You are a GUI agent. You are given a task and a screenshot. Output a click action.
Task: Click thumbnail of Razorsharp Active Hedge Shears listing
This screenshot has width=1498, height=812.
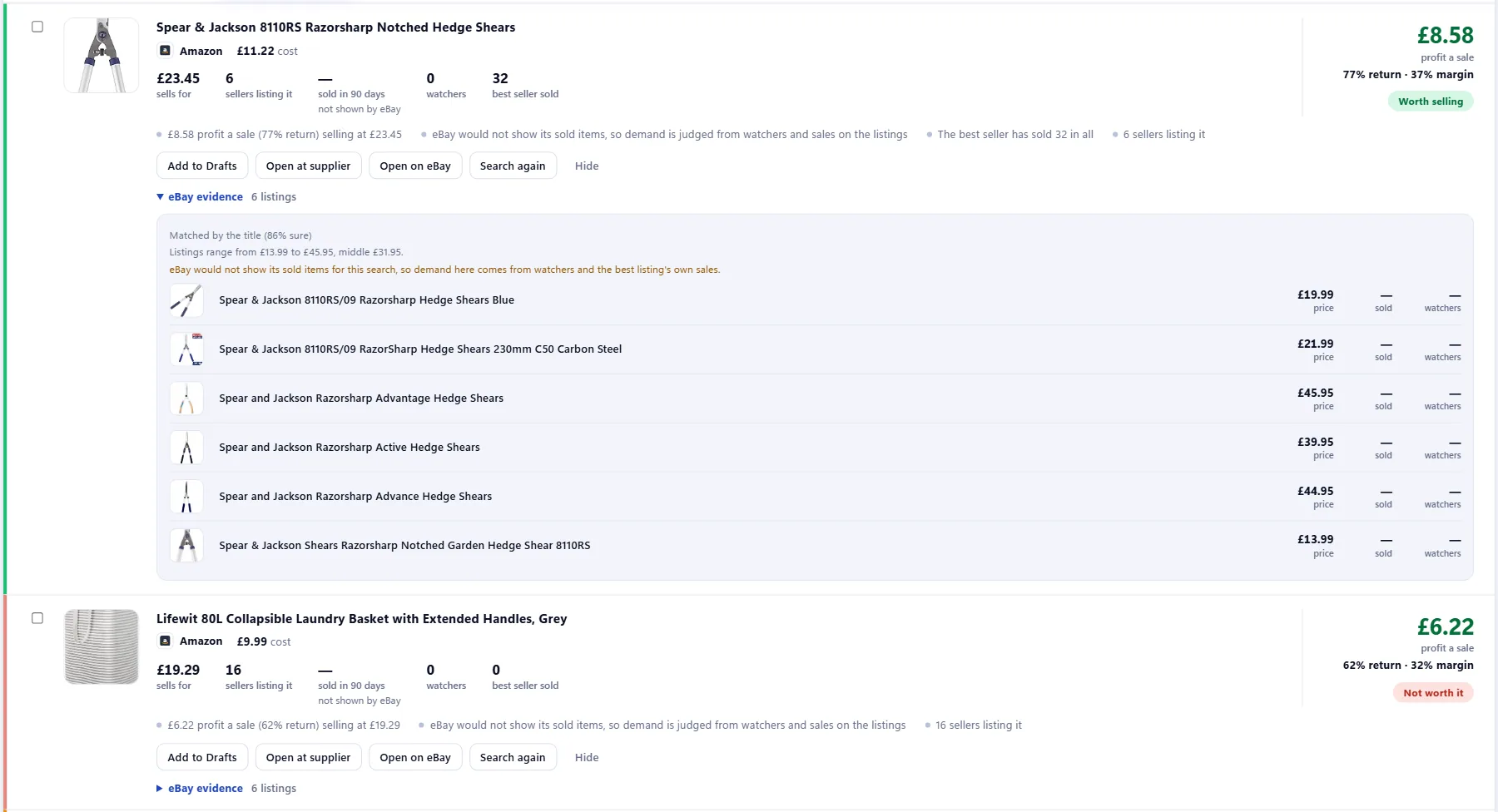coord(186,448)
